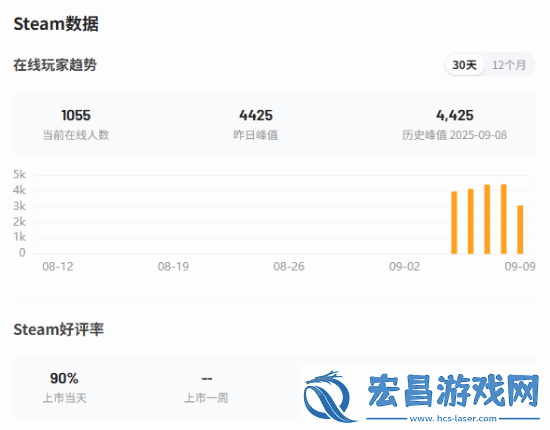Click the 当前在线人数 label
550x430 pixels.
point(76,135)
